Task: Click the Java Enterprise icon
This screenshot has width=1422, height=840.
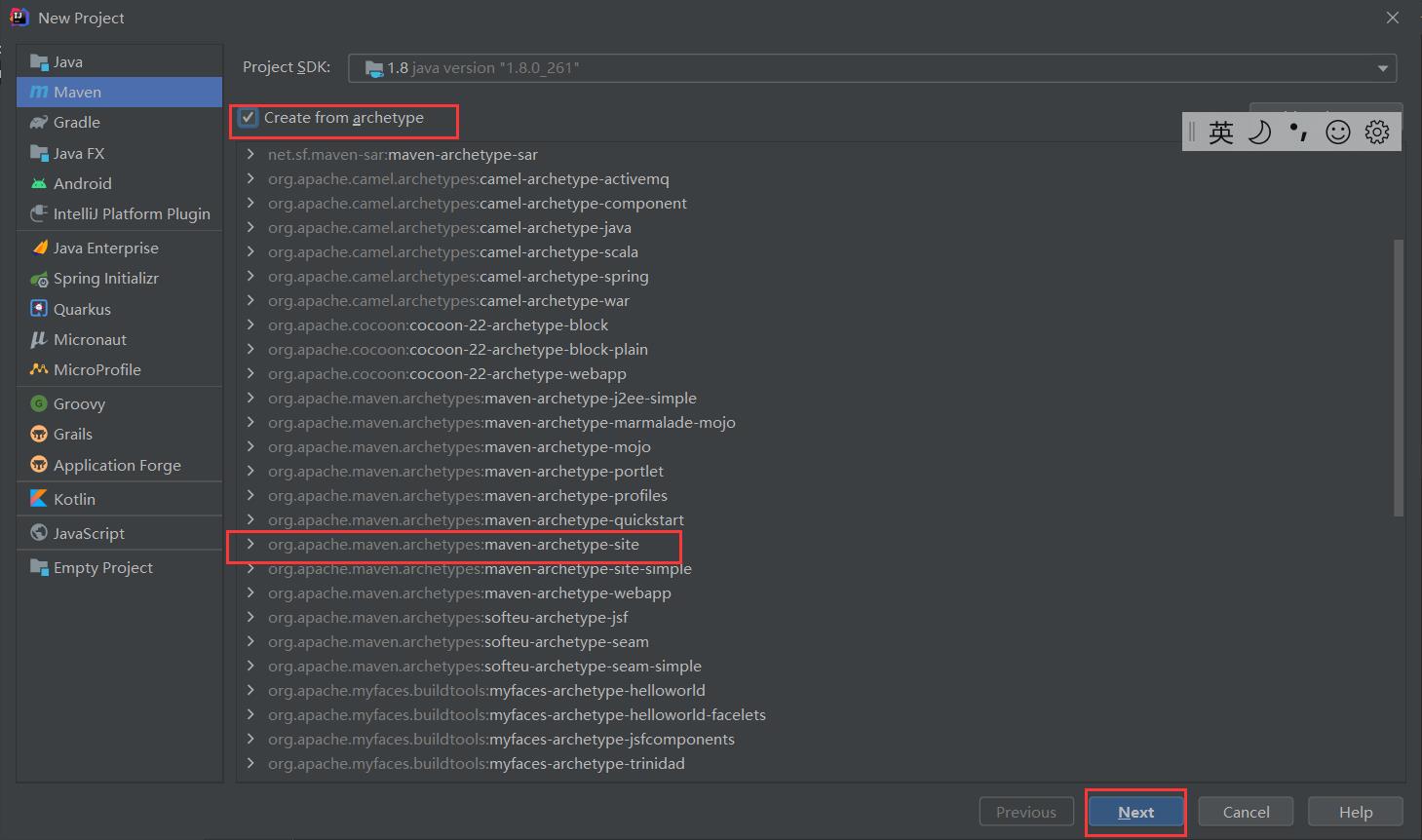Action: (x=39, y=248)
